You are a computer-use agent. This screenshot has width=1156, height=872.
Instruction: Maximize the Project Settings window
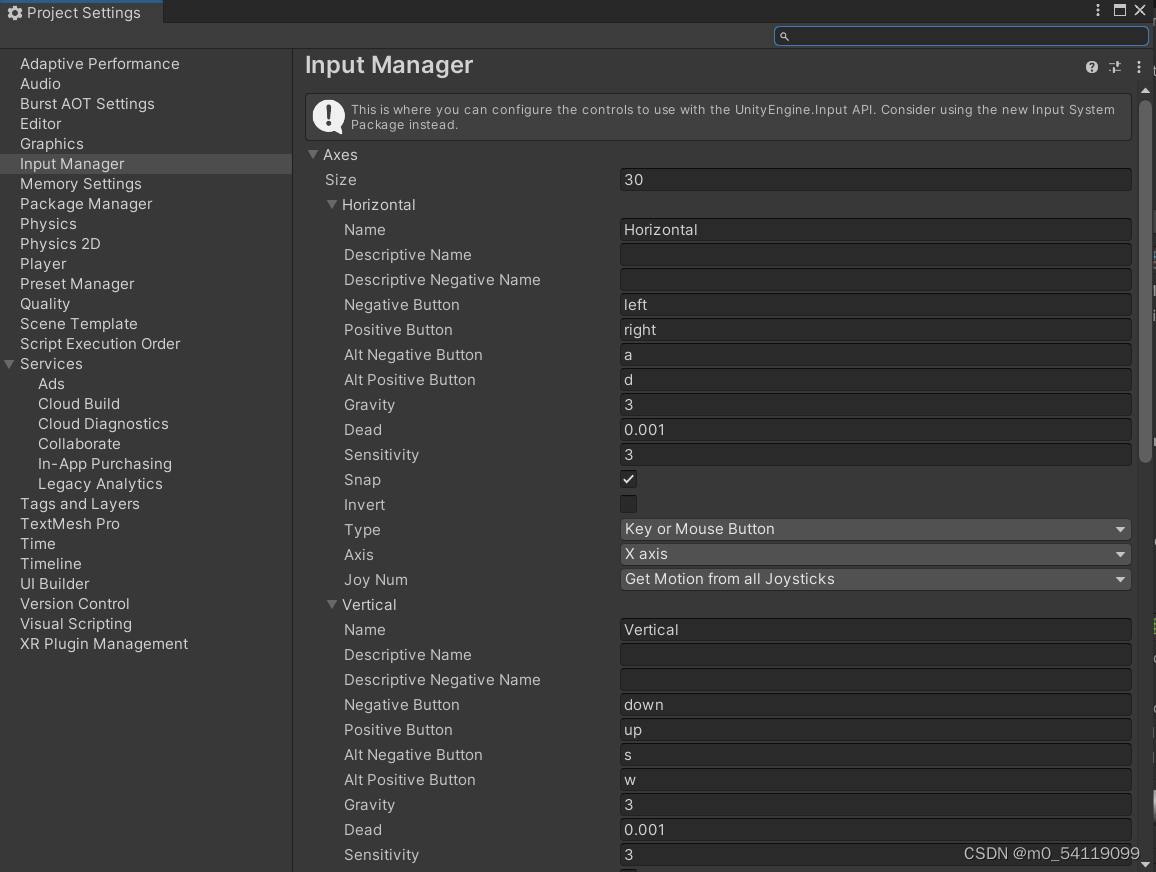click(x=1120, y=10)
